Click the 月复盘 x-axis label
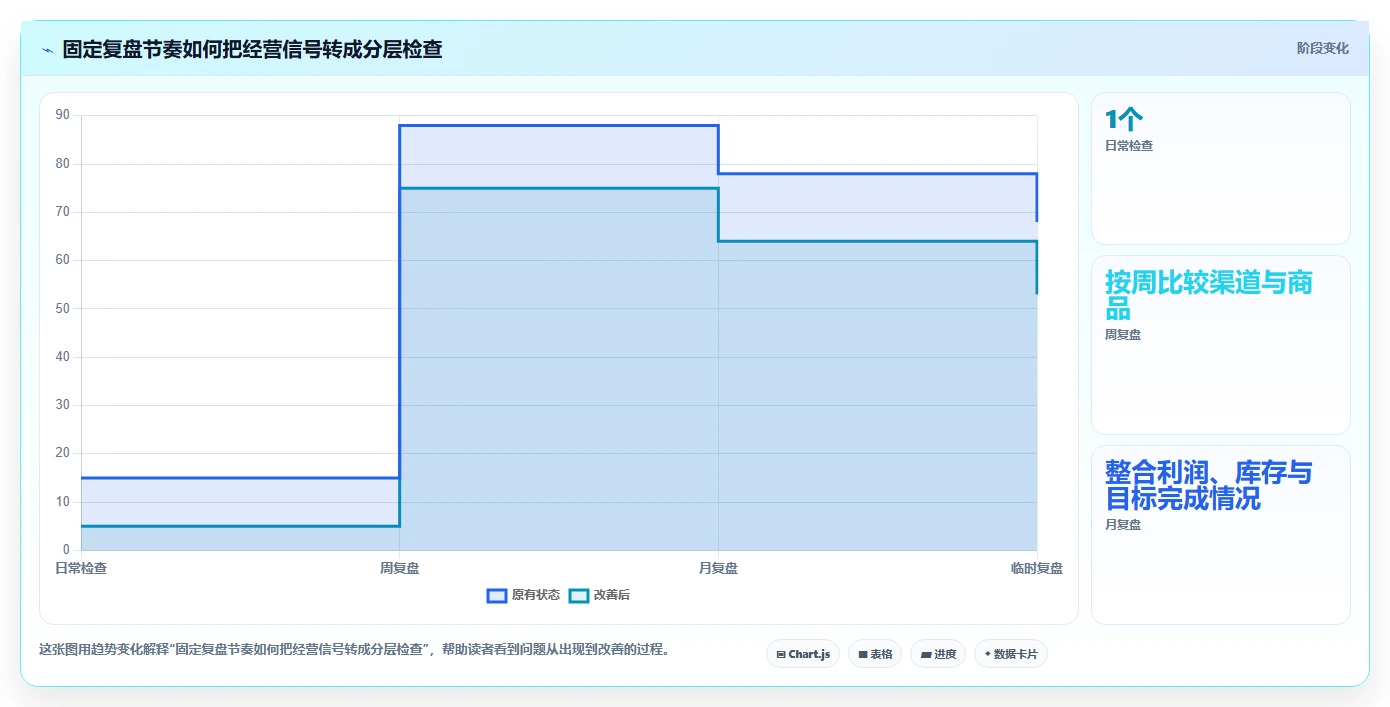 718,568
